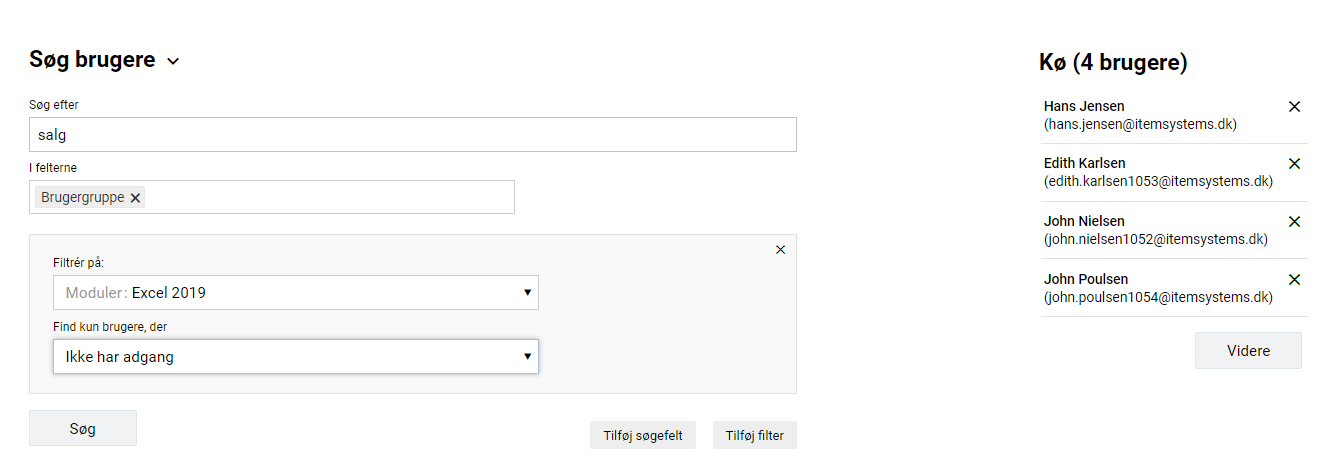Screen dimensions: 1335x467
Task: Open the Moduler Excel 2019 dropdown
Action: tap(295, 293)
